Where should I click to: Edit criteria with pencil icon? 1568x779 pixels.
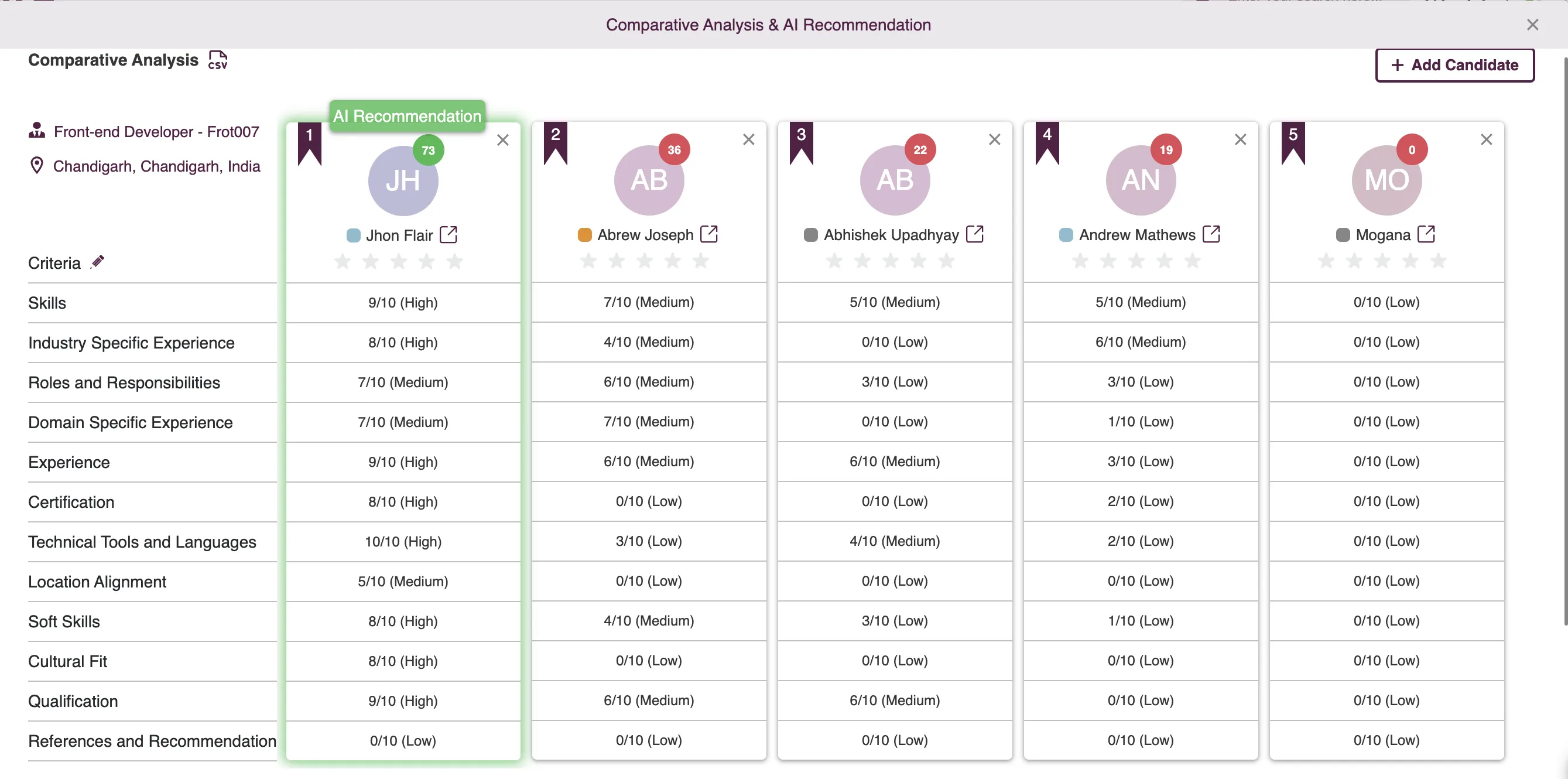pyautogui.click(x=97, y=262)
